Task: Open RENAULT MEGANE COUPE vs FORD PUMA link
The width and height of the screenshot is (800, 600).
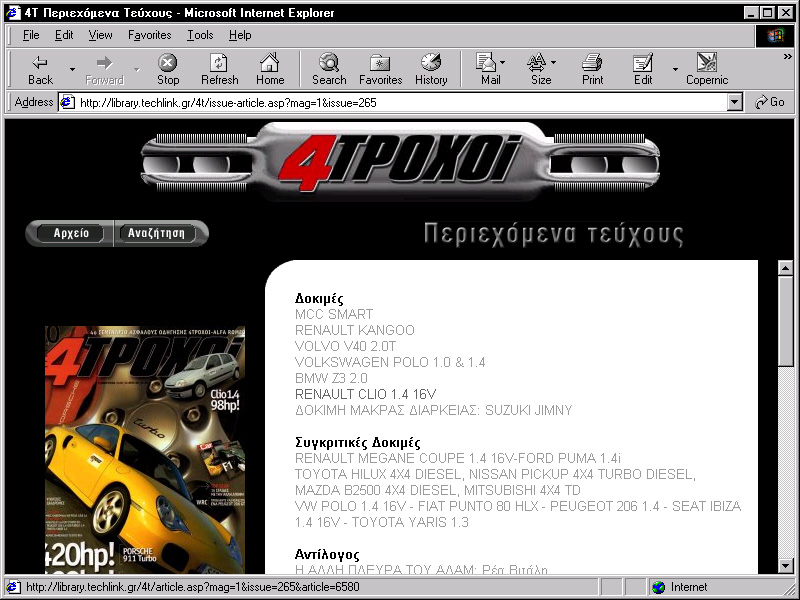Action: pyautogui.click(x=458, y=458)
